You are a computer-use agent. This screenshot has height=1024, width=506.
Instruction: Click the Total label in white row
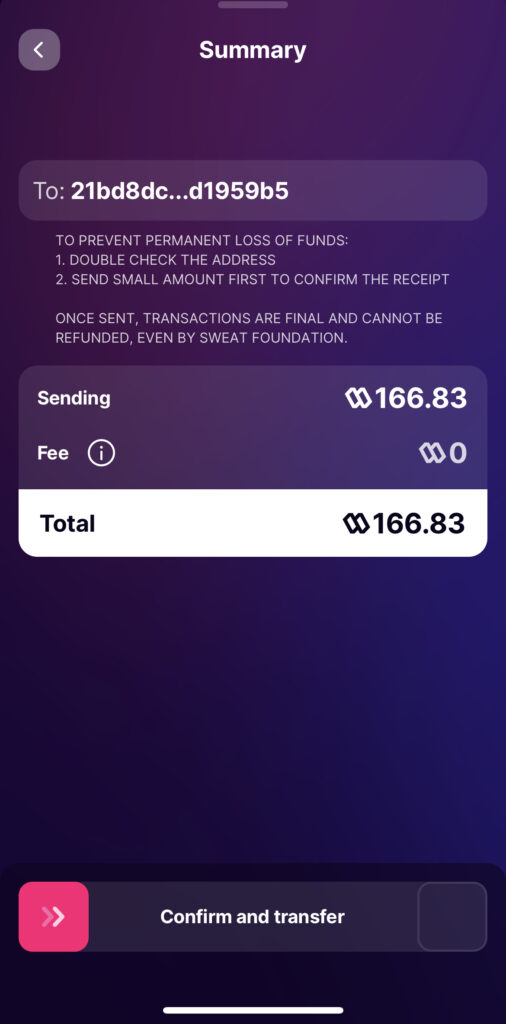pos(67,523)
